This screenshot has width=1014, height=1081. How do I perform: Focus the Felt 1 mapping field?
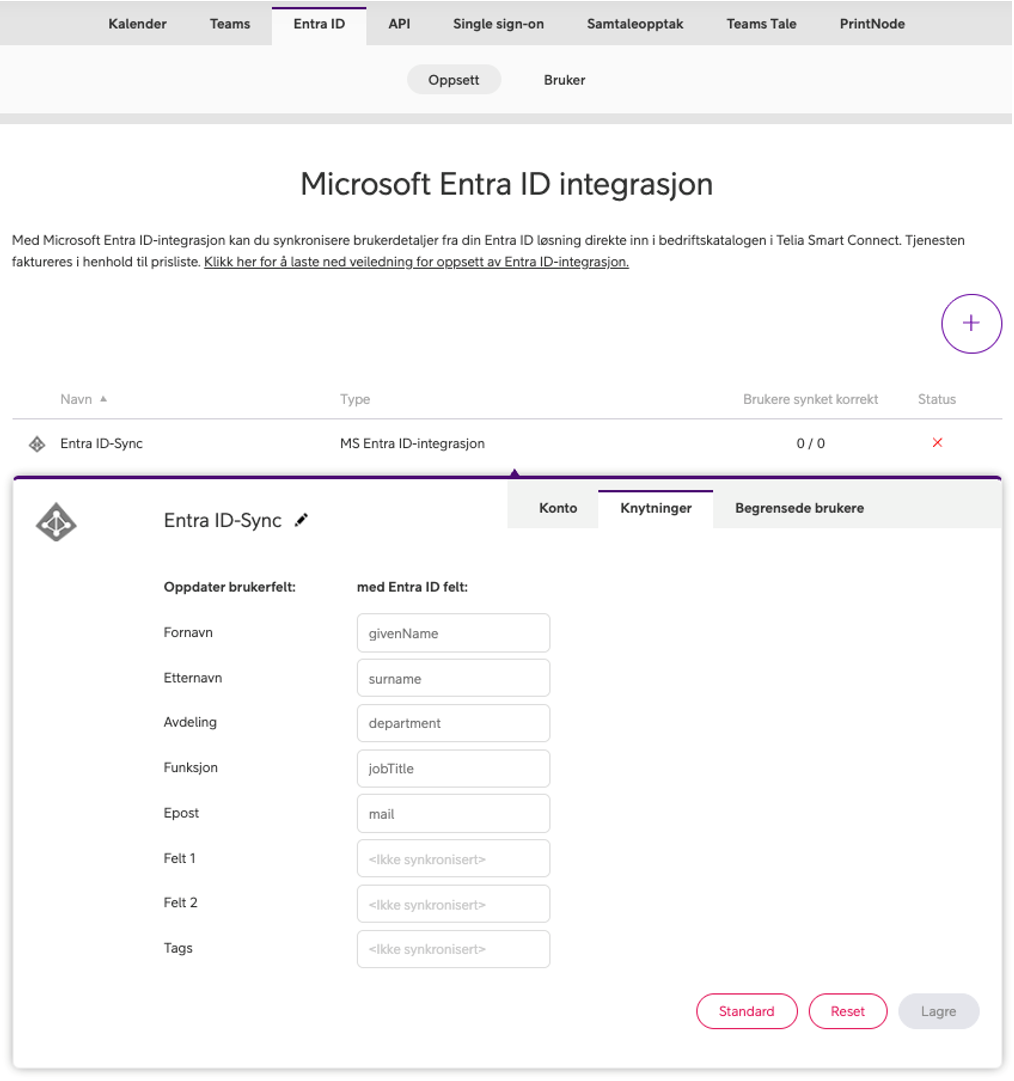click(x=453, y=859)
